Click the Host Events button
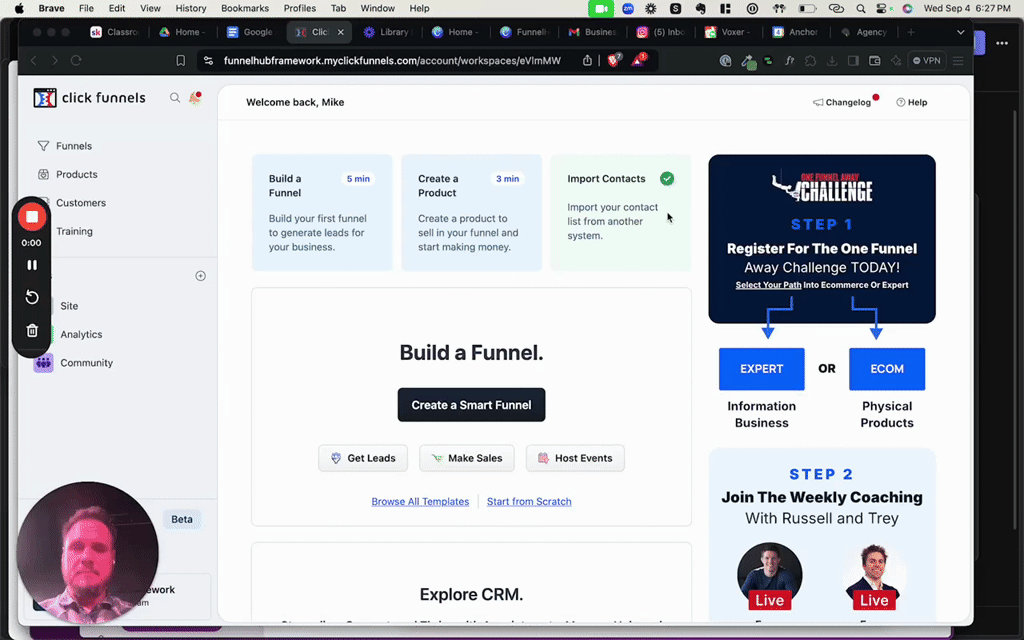 [575, 458]
